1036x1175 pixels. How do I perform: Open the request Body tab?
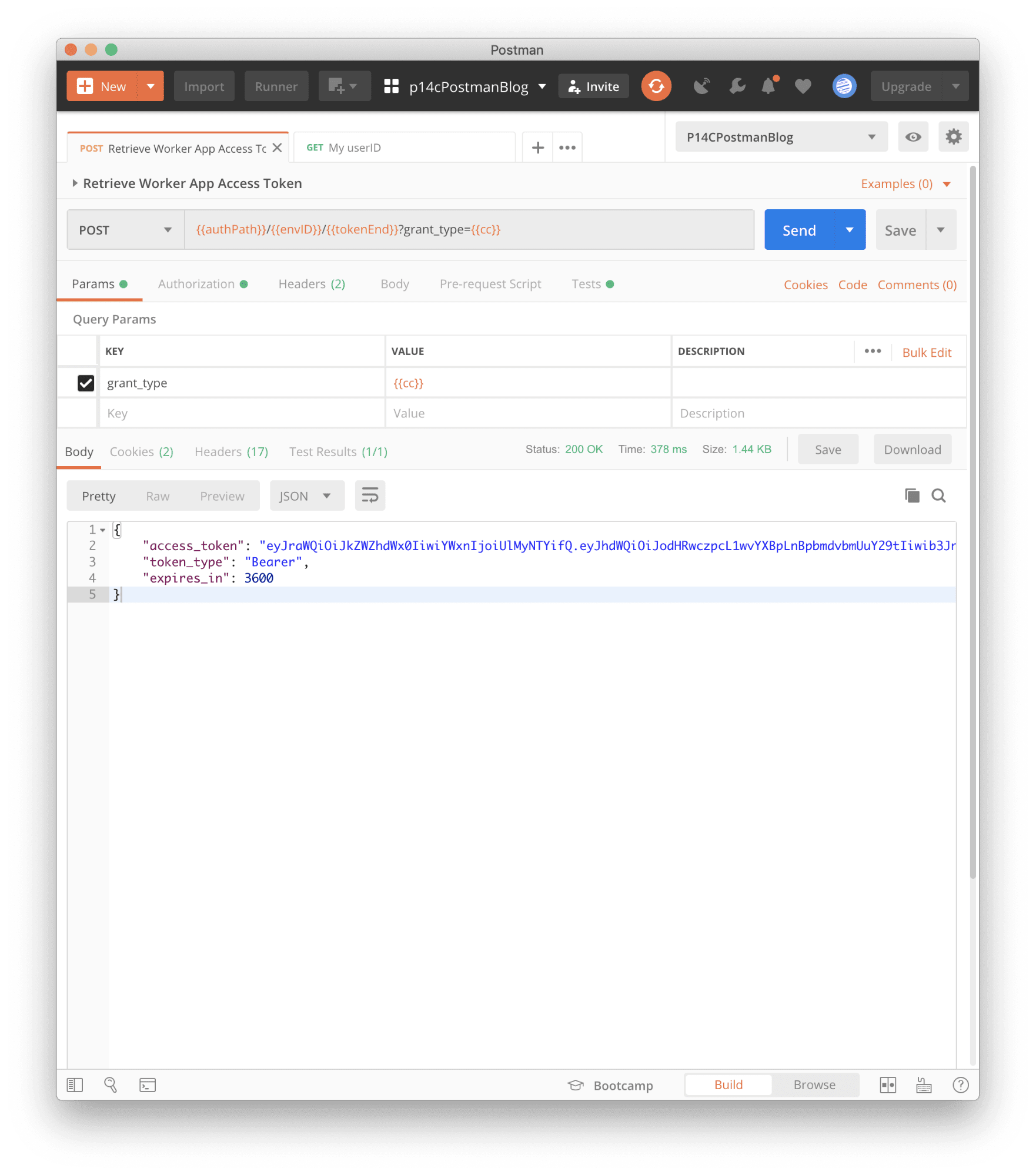[x=395, y=284]
